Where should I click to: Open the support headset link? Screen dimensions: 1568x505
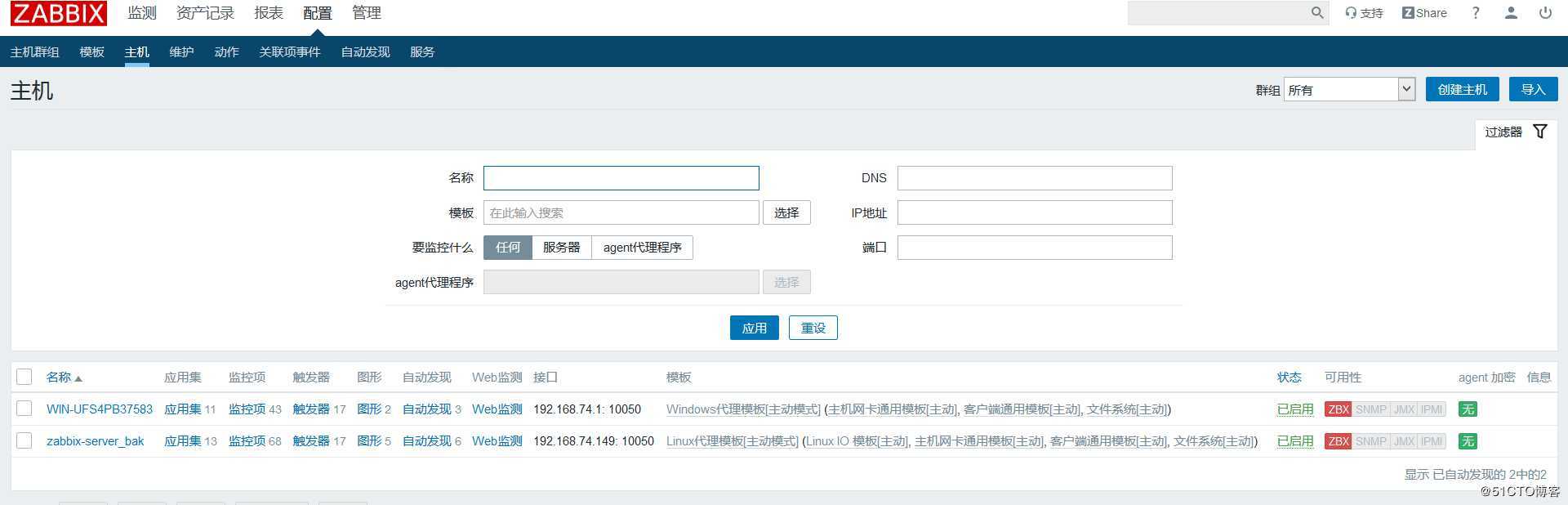point(1364,13)
